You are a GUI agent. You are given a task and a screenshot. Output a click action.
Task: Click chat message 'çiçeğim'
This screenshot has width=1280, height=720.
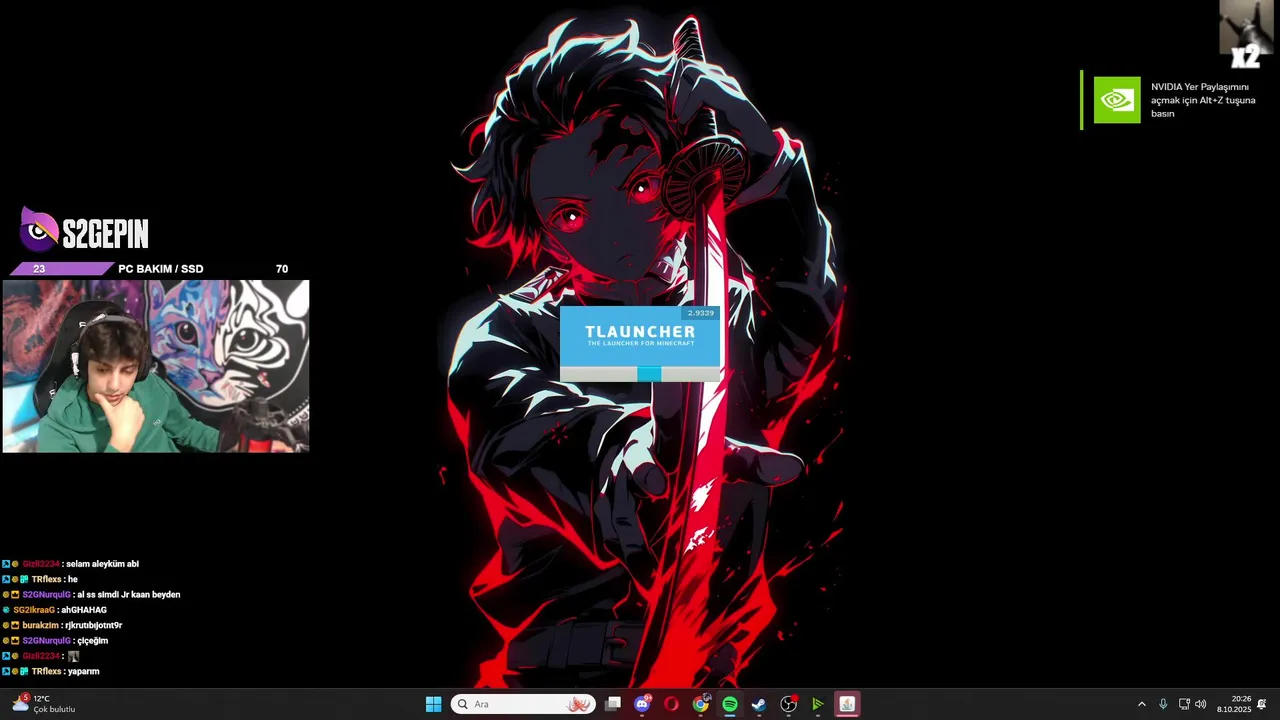click(x=92, y=641)
